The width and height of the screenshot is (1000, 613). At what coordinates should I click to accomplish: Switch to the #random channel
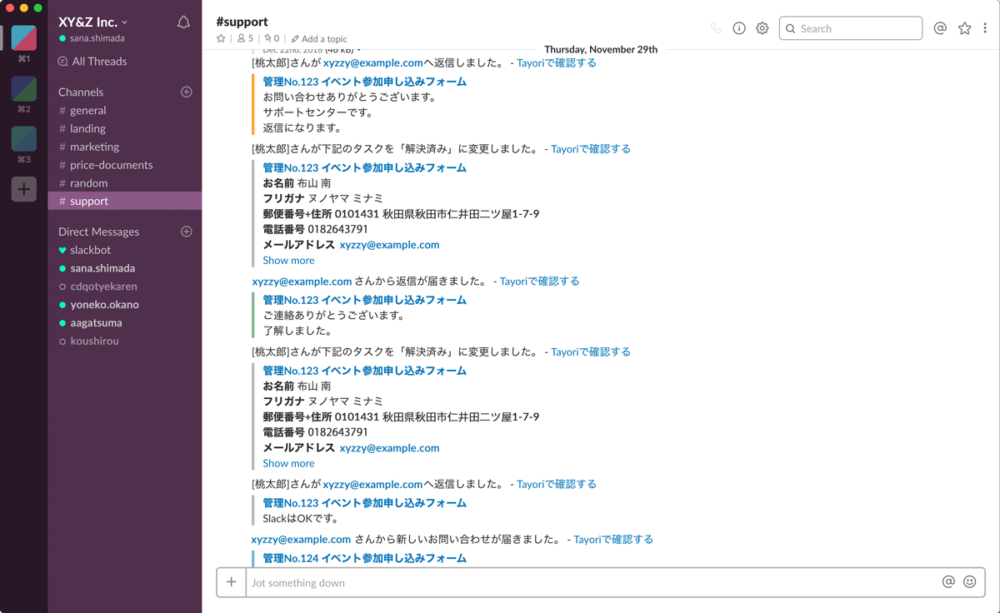[86, 183]
